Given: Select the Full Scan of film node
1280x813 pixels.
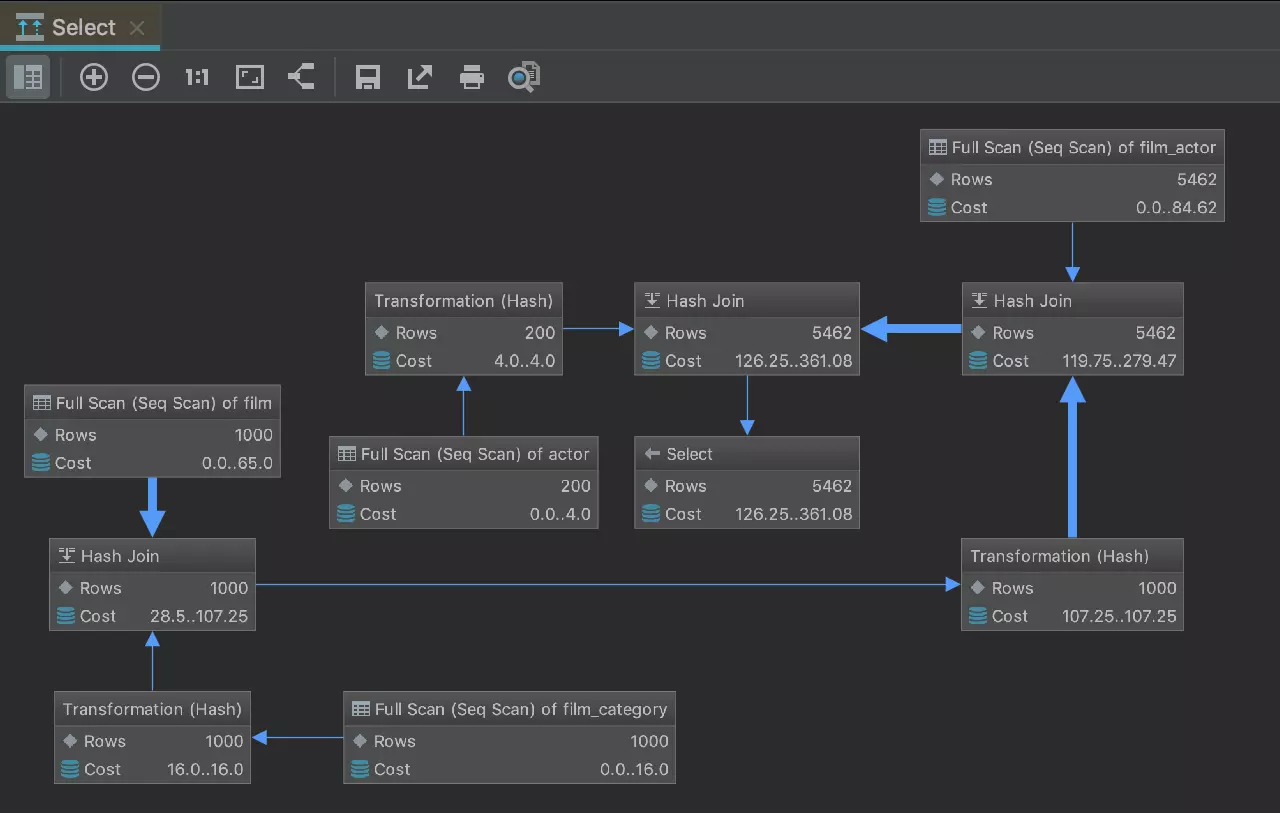Looking at the screenshot, I should (152, 403).
